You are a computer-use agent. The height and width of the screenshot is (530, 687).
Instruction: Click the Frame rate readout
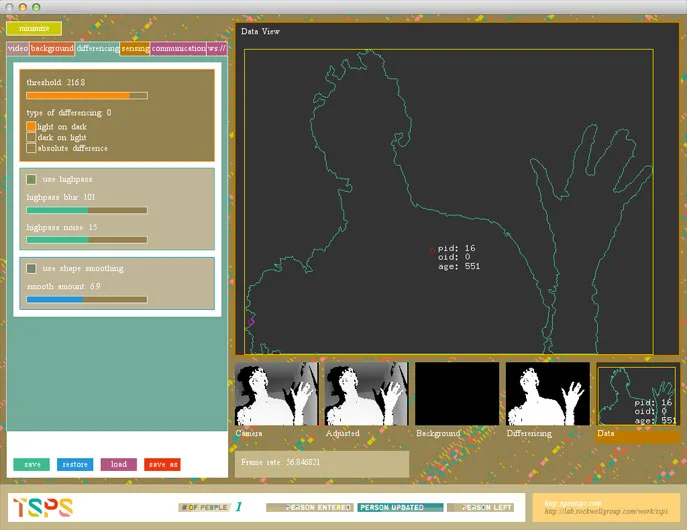(322, 464)
